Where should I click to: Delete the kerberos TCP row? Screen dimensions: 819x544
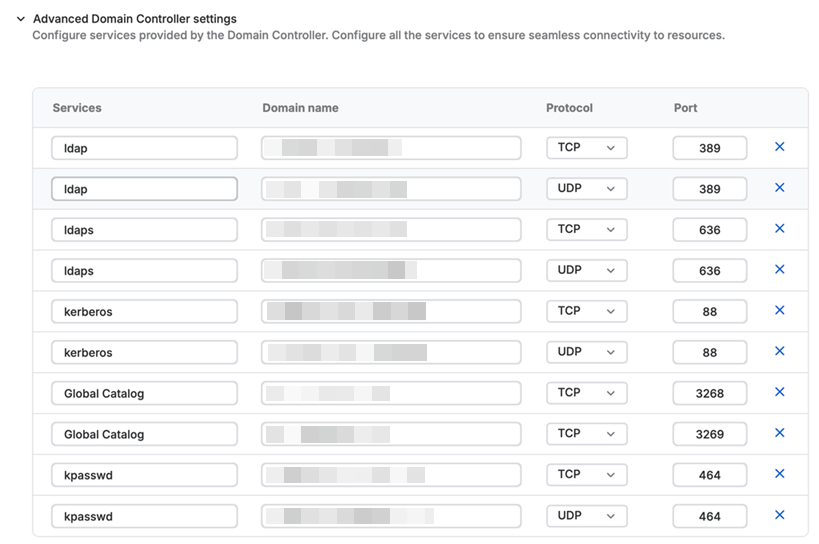[x=779, y=311]
